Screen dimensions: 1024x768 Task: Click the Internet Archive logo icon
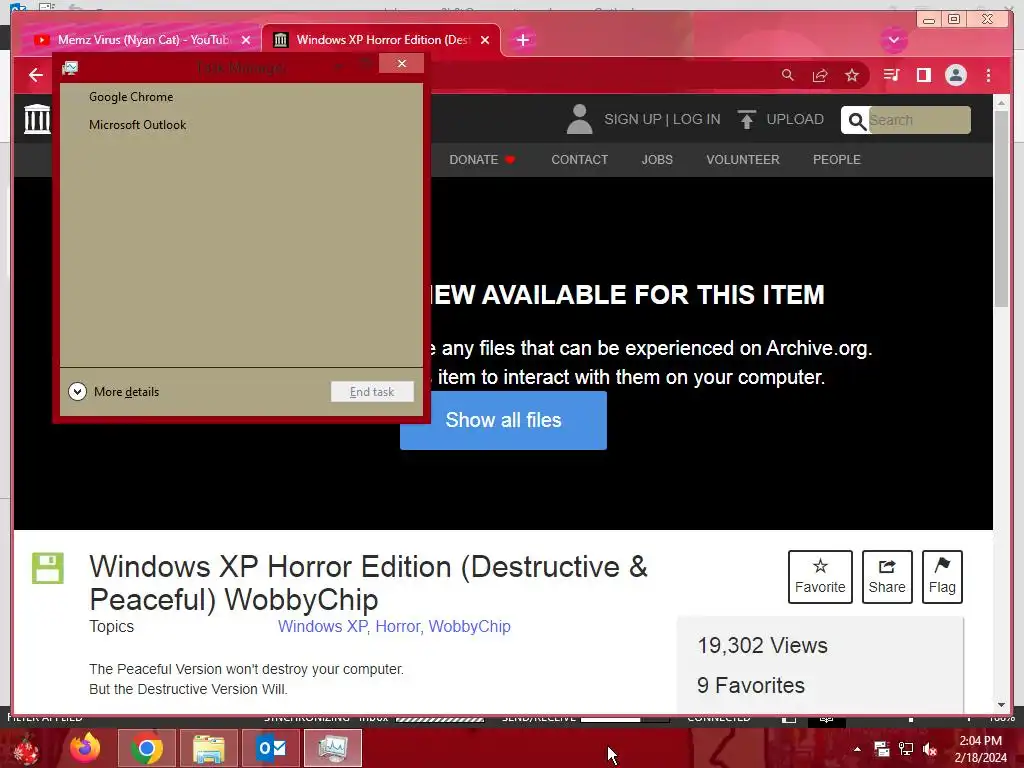click(x=37, y=119)
